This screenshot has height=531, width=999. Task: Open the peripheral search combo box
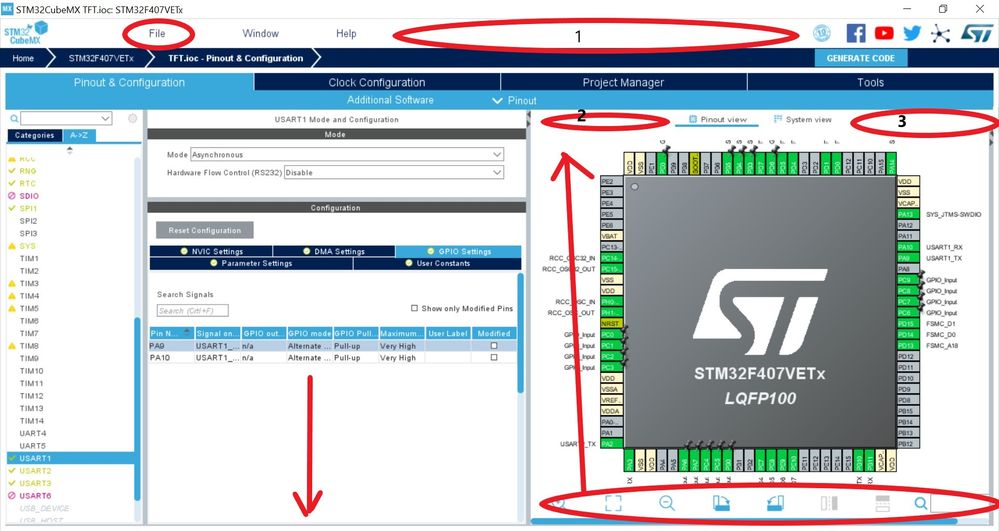point(66,119)
